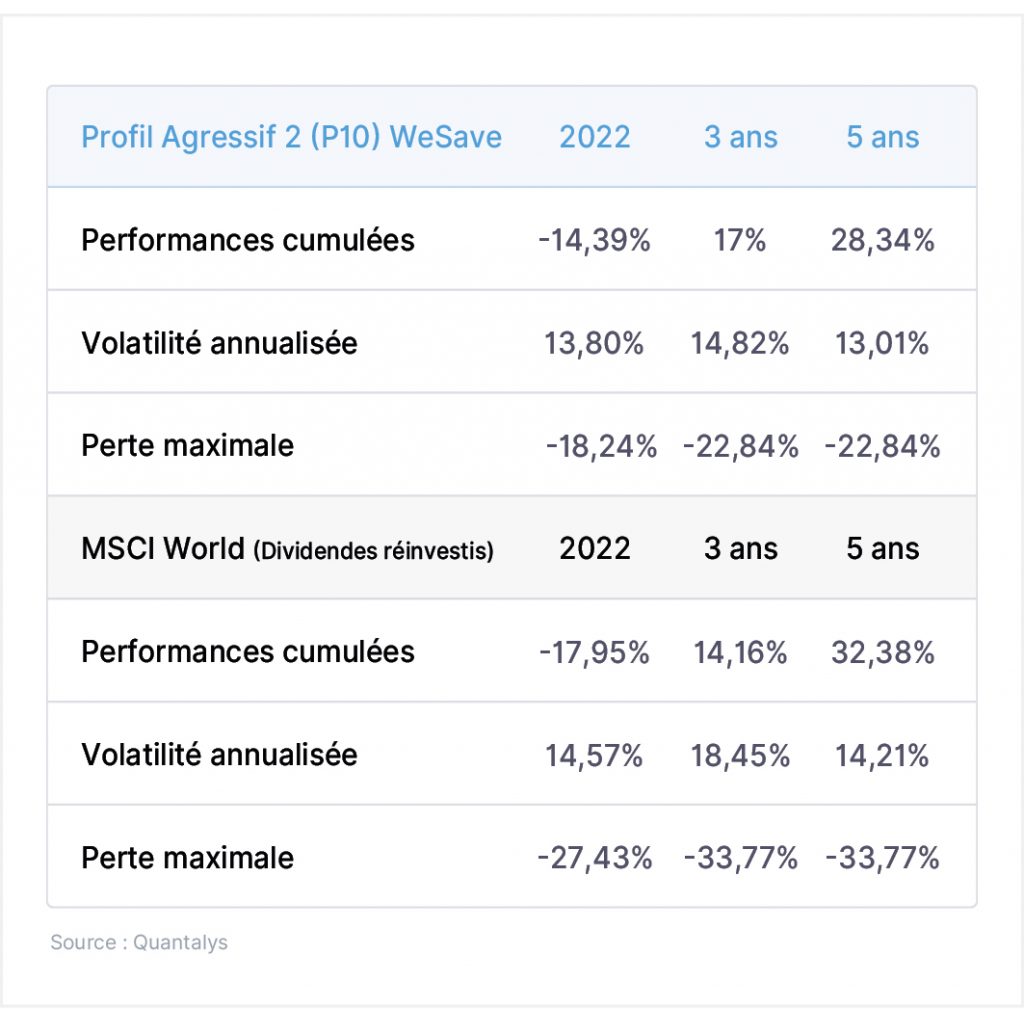Click the WeSave Volatilité annualisée row label

point(219,343)
